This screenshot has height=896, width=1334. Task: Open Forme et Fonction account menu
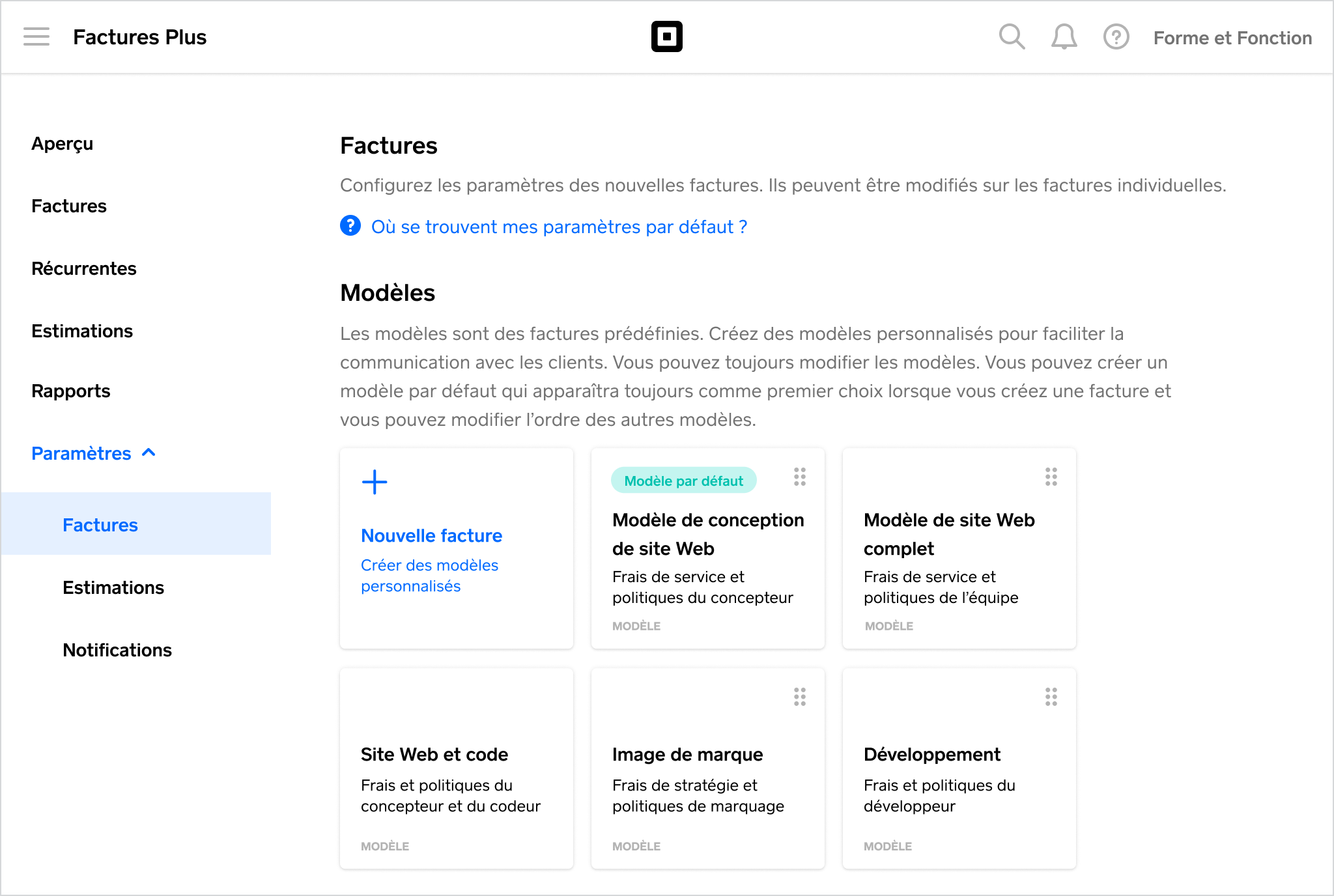[x=1232, y=38]
